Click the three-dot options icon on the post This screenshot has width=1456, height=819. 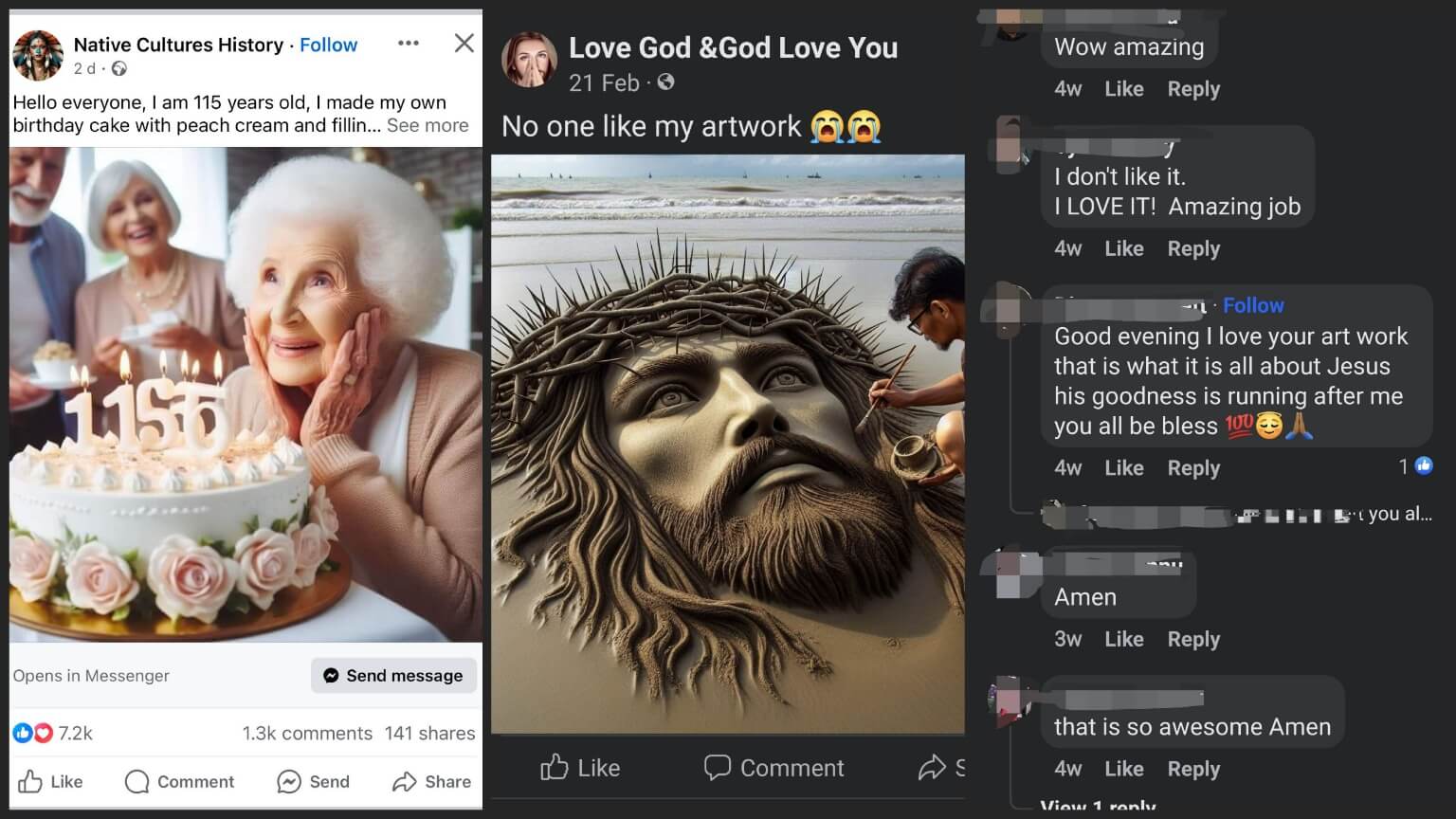point(409,43)
